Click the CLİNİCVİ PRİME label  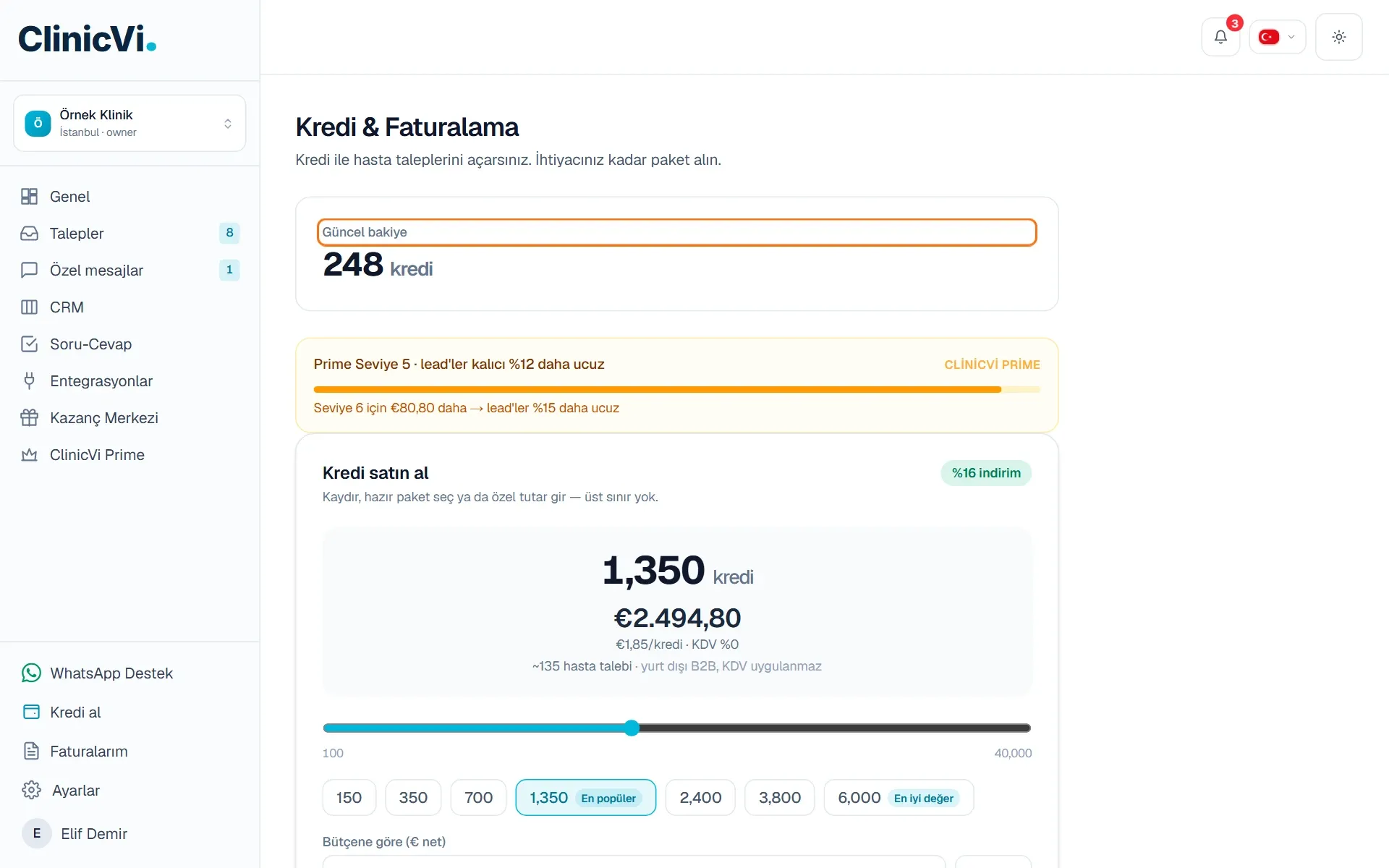click(992, 365)
